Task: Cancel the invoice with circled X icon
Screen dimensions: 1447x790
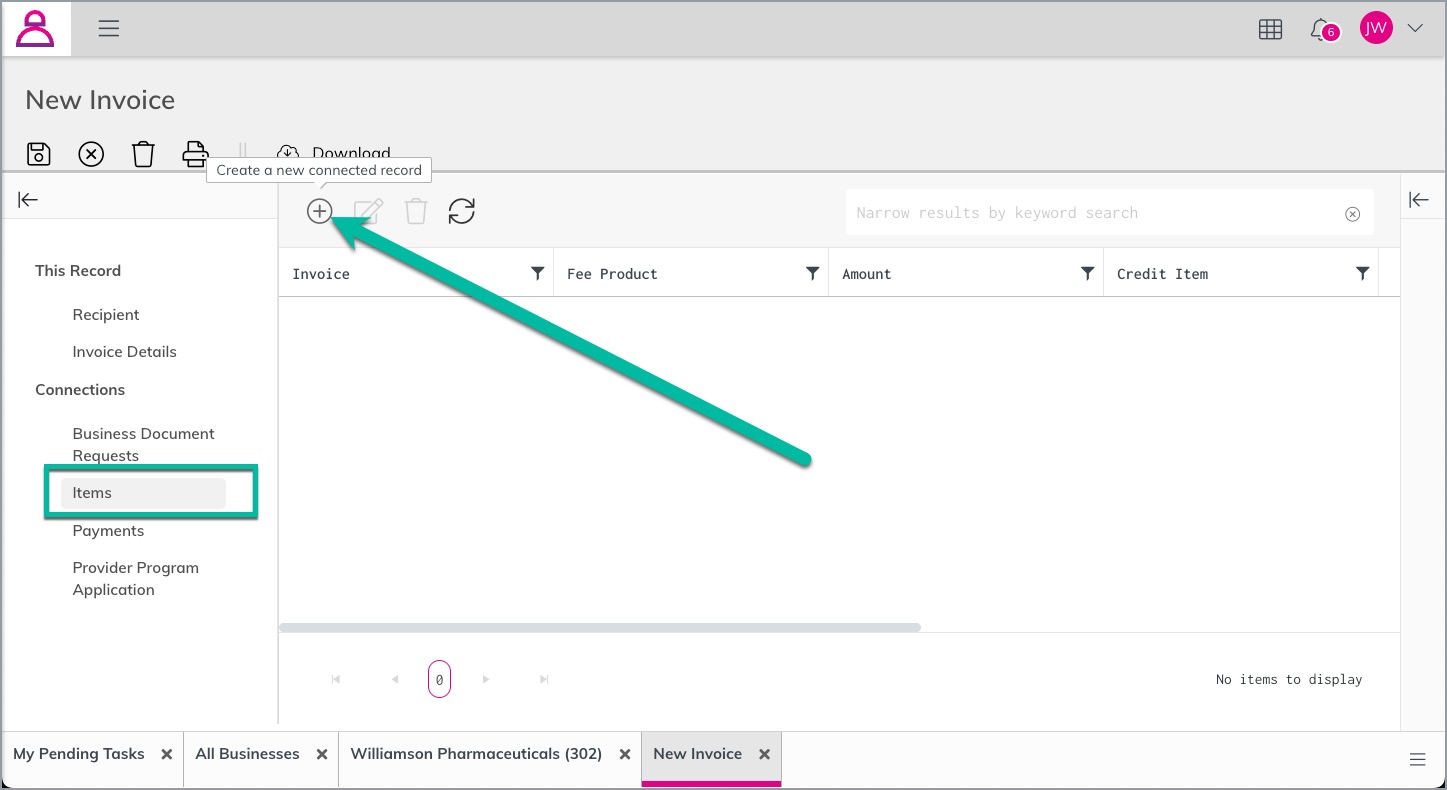Action: click(91, 154)
